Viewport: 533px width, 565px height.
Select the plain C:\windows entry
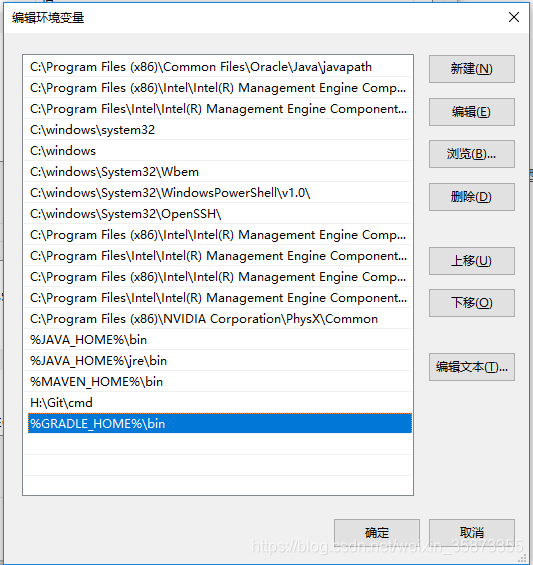[218, 151]
